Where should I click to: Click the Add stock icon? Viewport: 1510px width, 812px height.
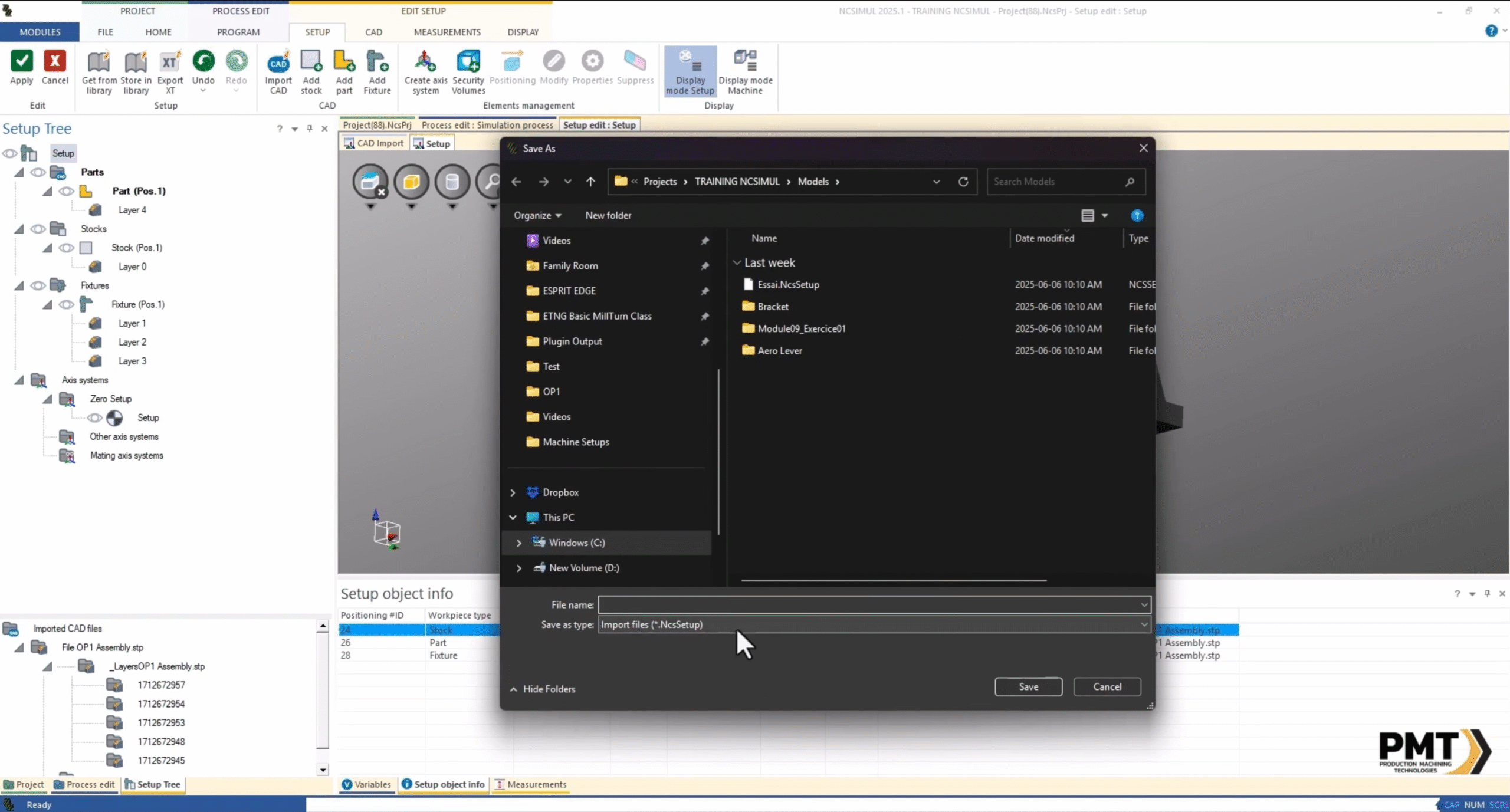[311, 61]
